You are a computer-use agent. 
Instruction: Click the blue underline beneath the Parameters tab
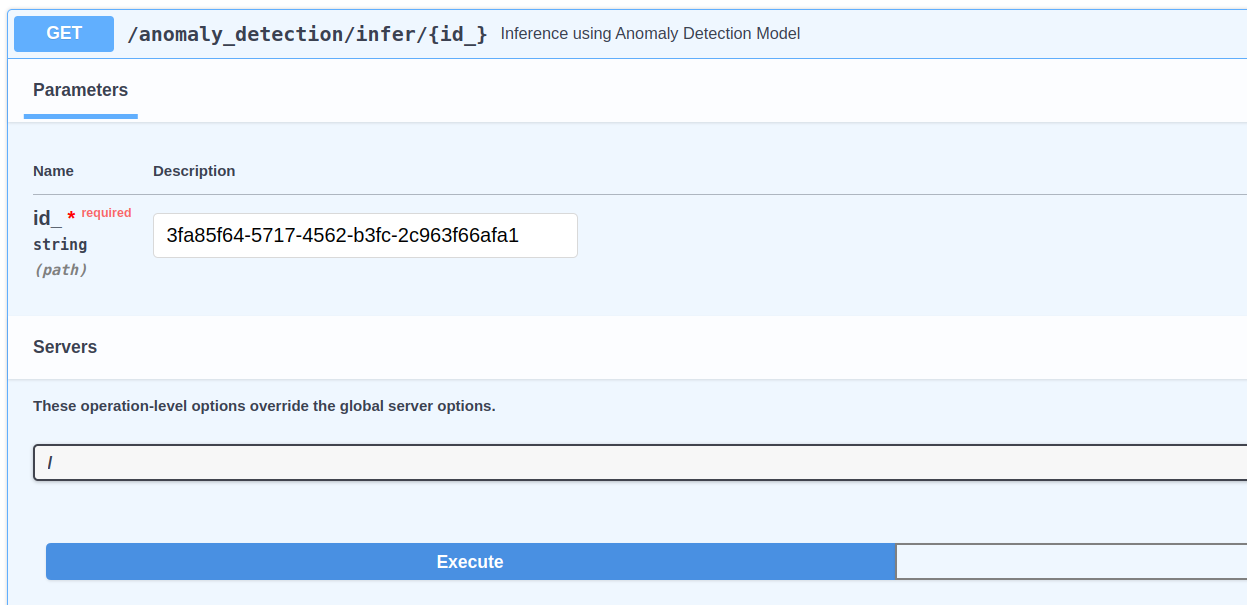pos(80,116)
